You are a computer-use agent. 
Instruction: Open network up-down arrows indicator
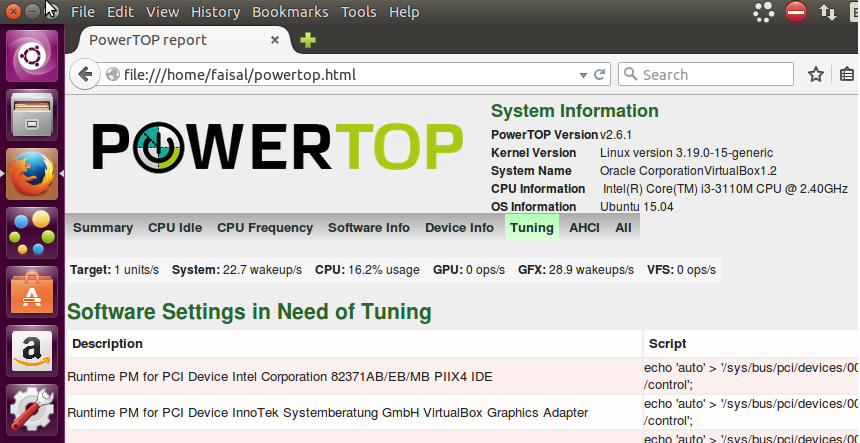pos(827,12)
